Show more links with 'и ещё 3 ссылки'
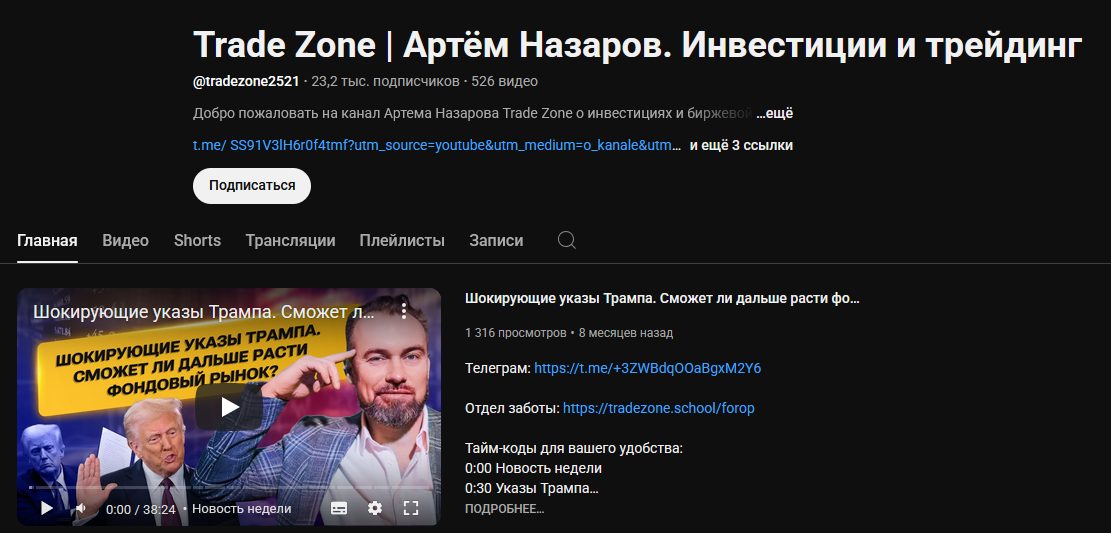This screenshot has width=1111, height=533. (x=741, y=145)
